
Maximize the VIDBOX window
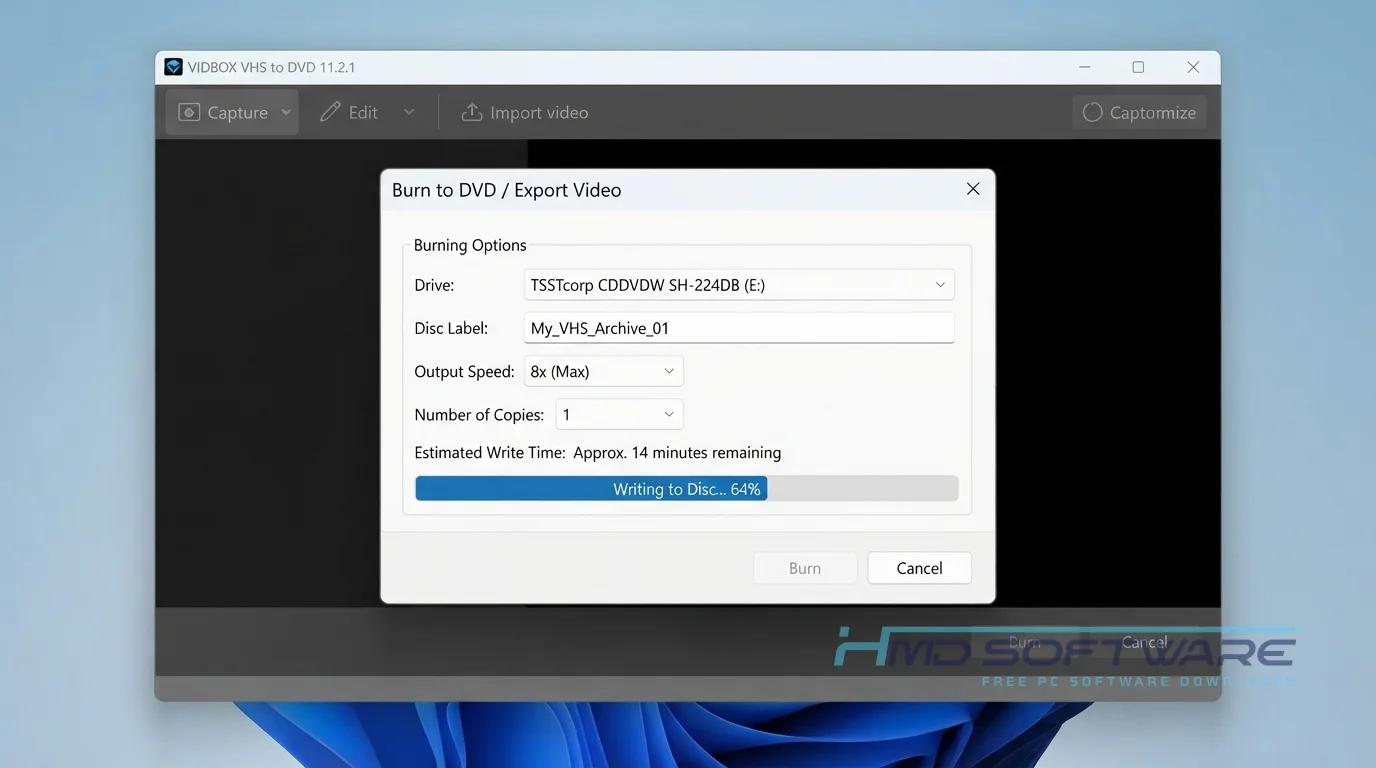tap(1138, 67)
